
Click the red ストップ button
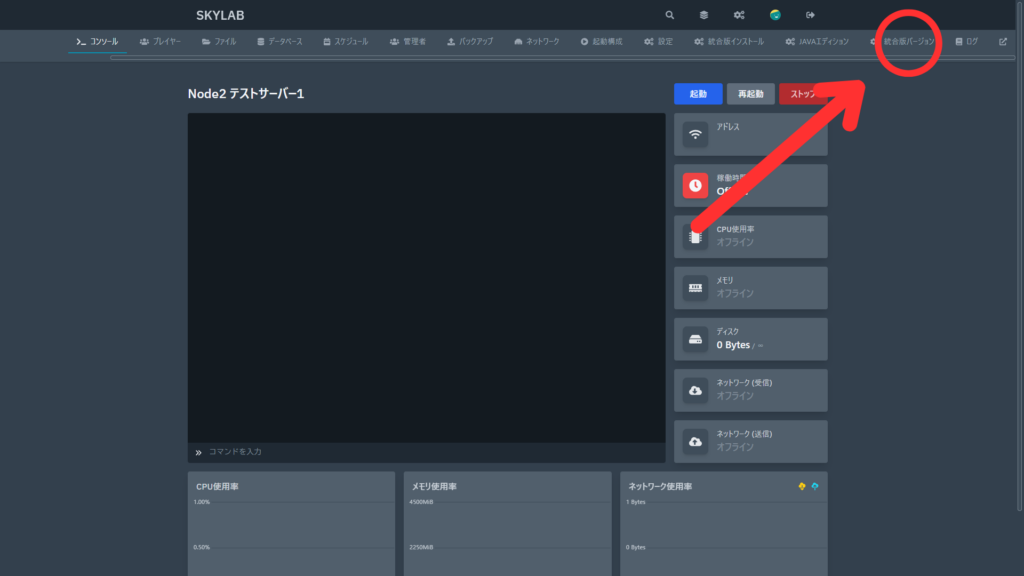coord(803,94)
